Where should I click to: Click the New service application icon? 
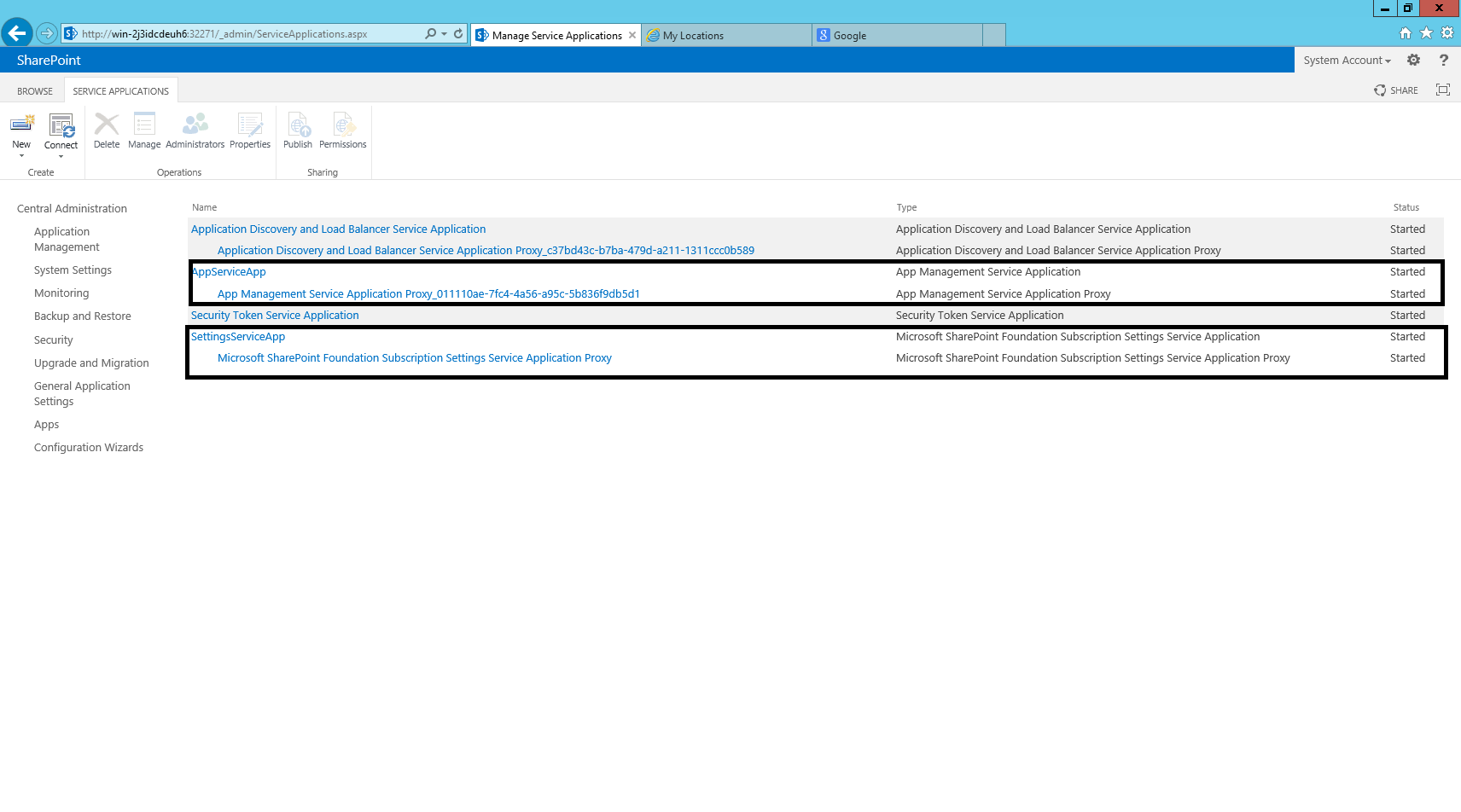click(21, 125)
